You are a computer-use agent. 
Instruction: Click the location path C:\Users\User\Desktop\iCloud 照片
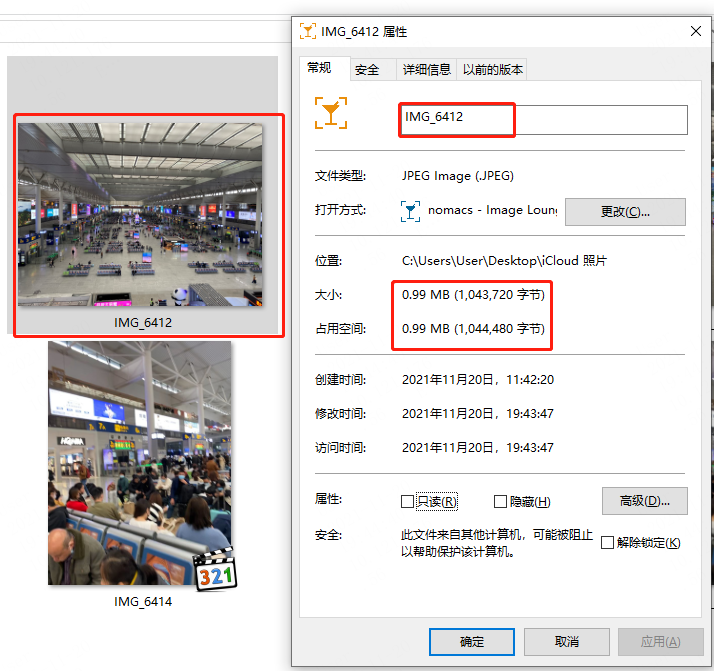point(504,261)
